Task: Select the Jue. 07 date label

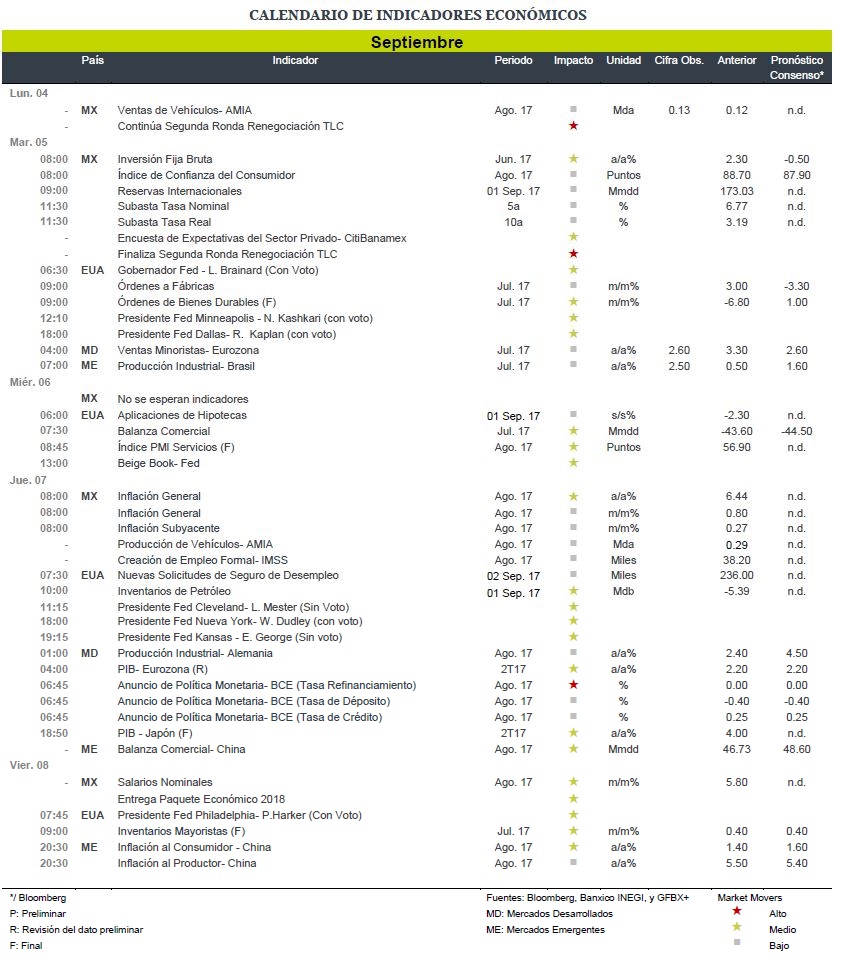Action: coord(28,480)
